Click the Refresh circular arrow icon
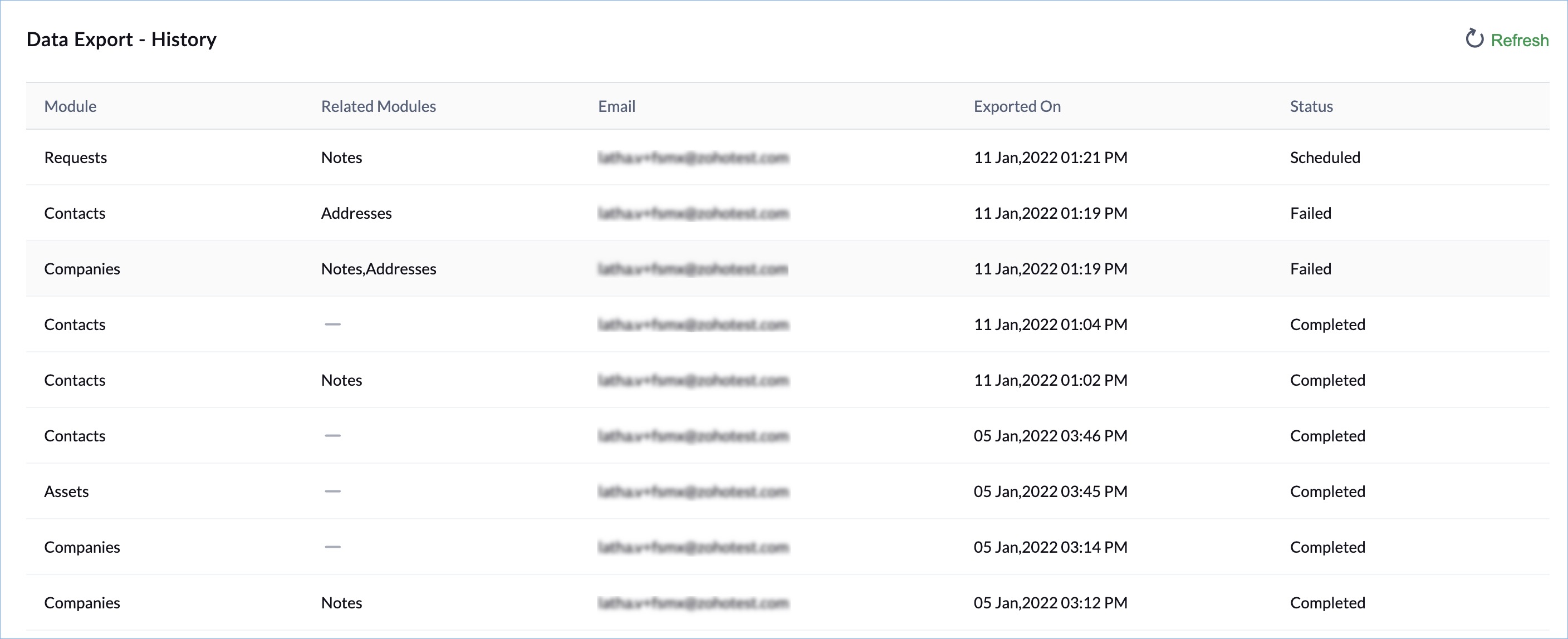The height and width of the screenshot is (639, 1568). click(x=1474, y=39)
